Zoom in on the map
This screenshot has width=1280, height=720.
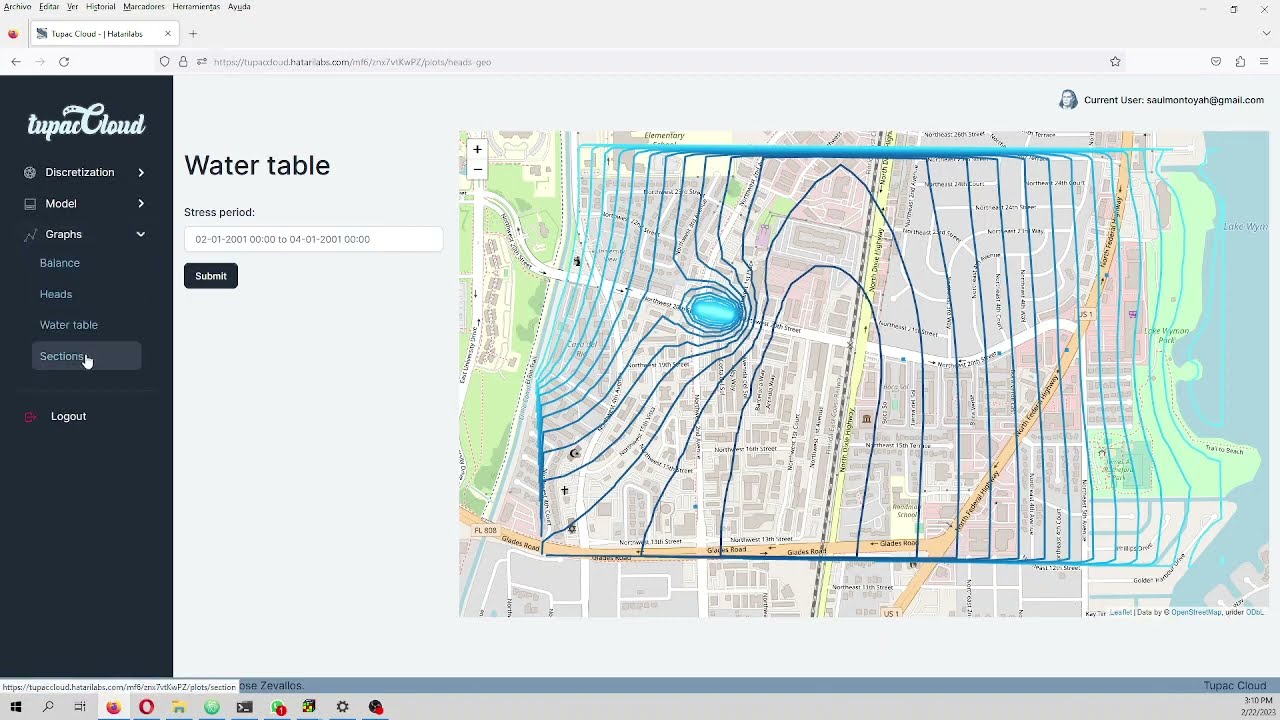pos(477,149)
